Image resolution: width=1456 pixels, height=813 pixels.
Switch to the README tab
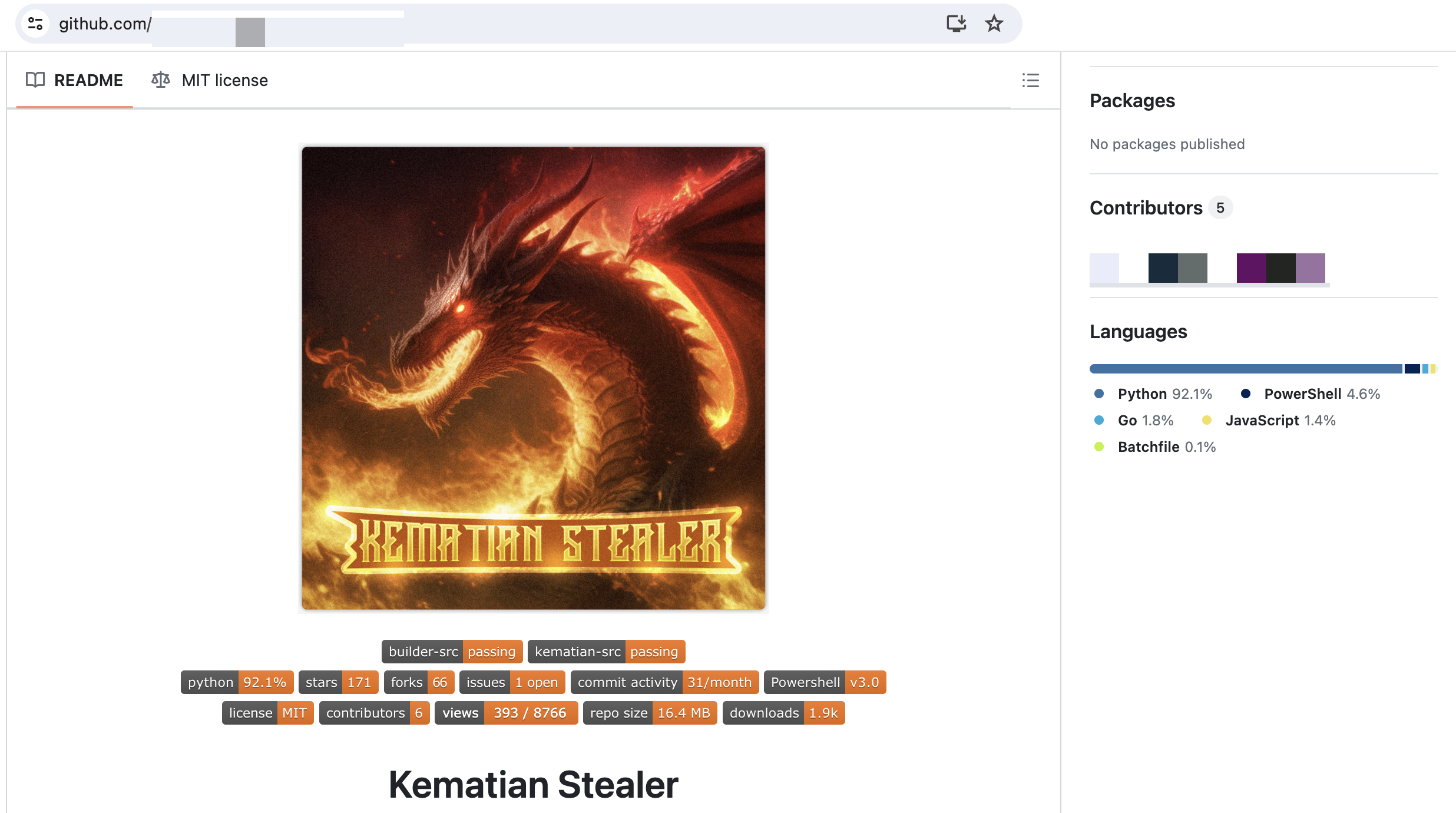pos(74,80)
